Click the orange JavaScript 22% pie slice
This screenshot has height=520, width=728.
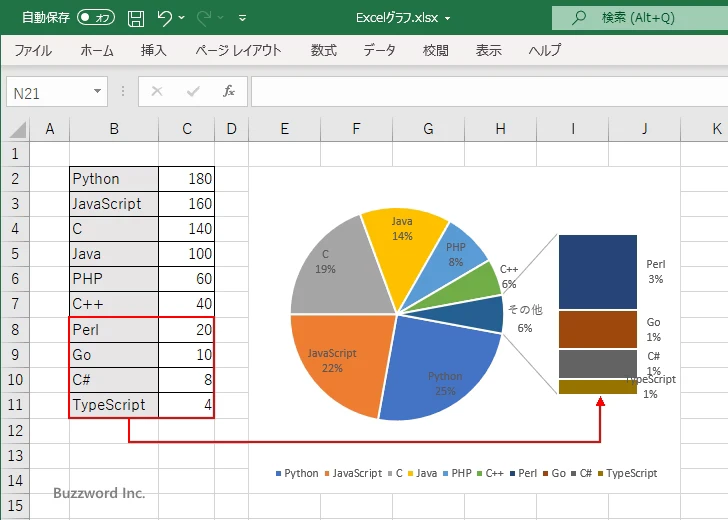344,360
